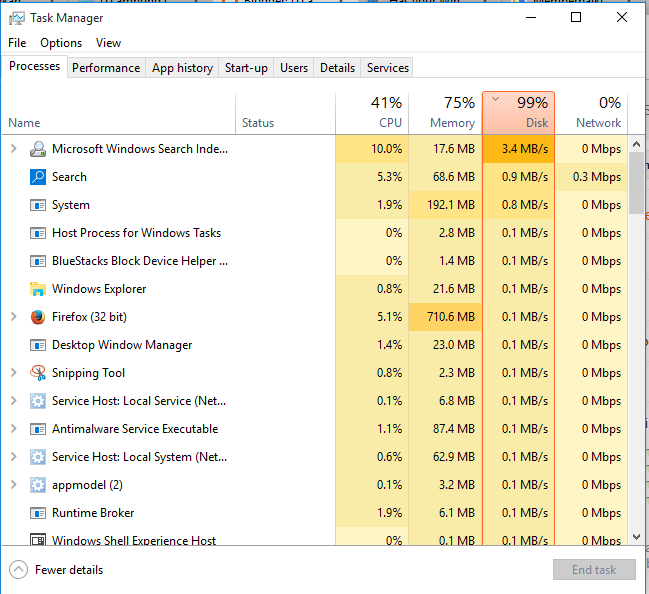Select the Microsoft Windows Search Indexer icon
The image size is (649, 594).
(x=38, y=149)
